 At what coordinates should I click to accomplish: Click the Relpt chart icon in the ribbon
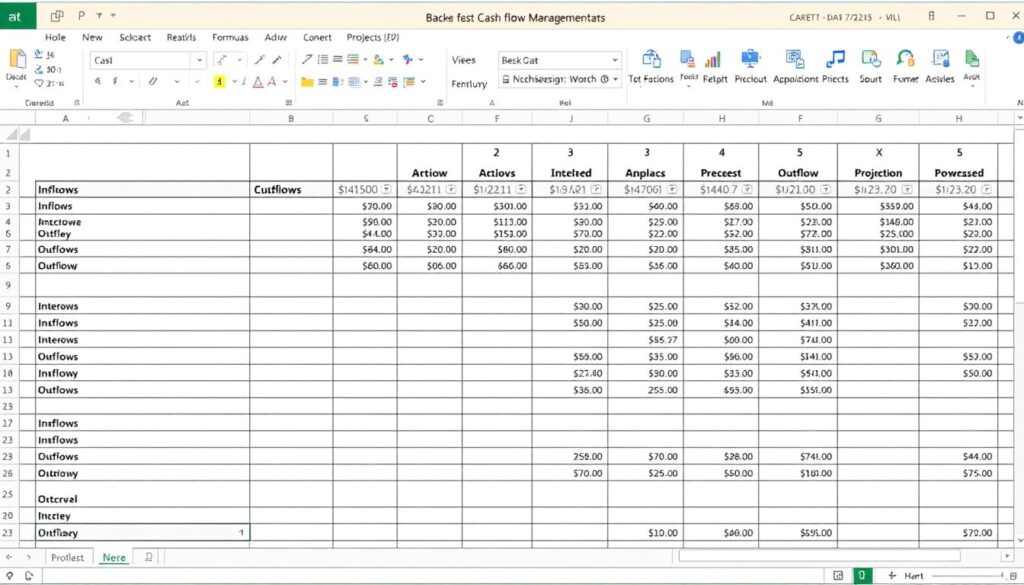click(x=713, y=60)
